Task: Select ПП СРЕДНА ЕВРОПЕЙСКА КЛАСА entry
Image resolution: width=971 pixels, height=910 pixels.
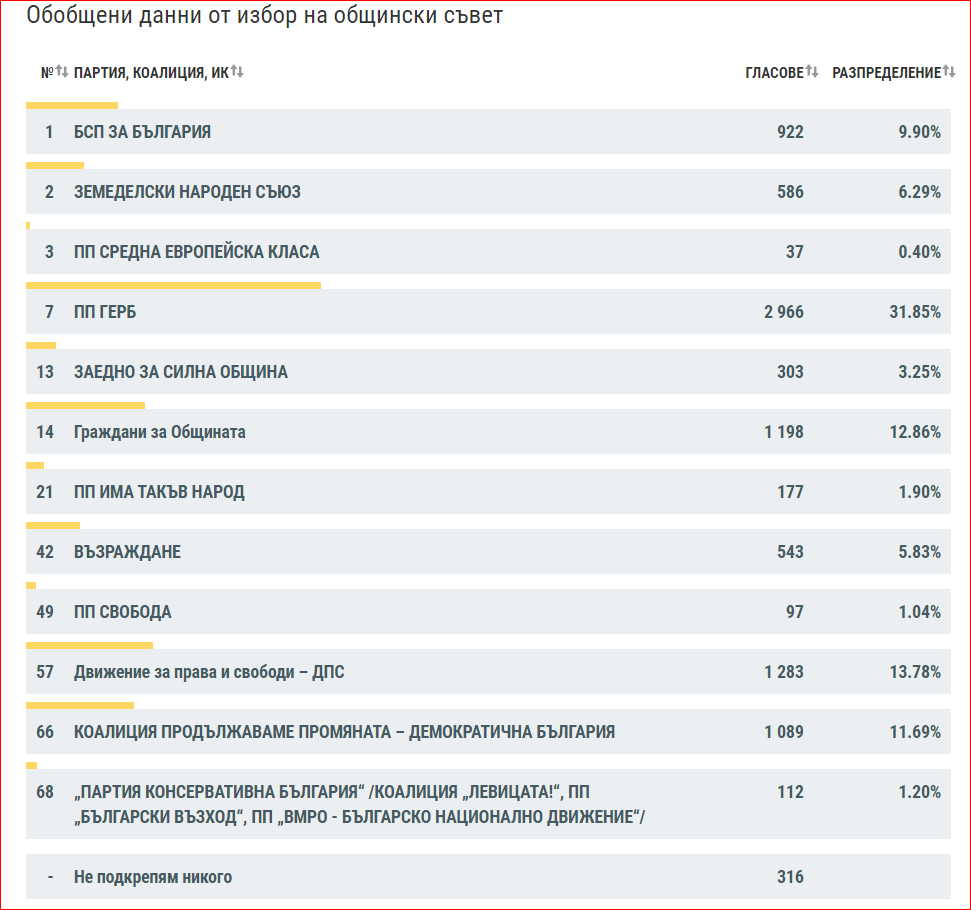Action: pyautogui.click(x=196, y=252)
